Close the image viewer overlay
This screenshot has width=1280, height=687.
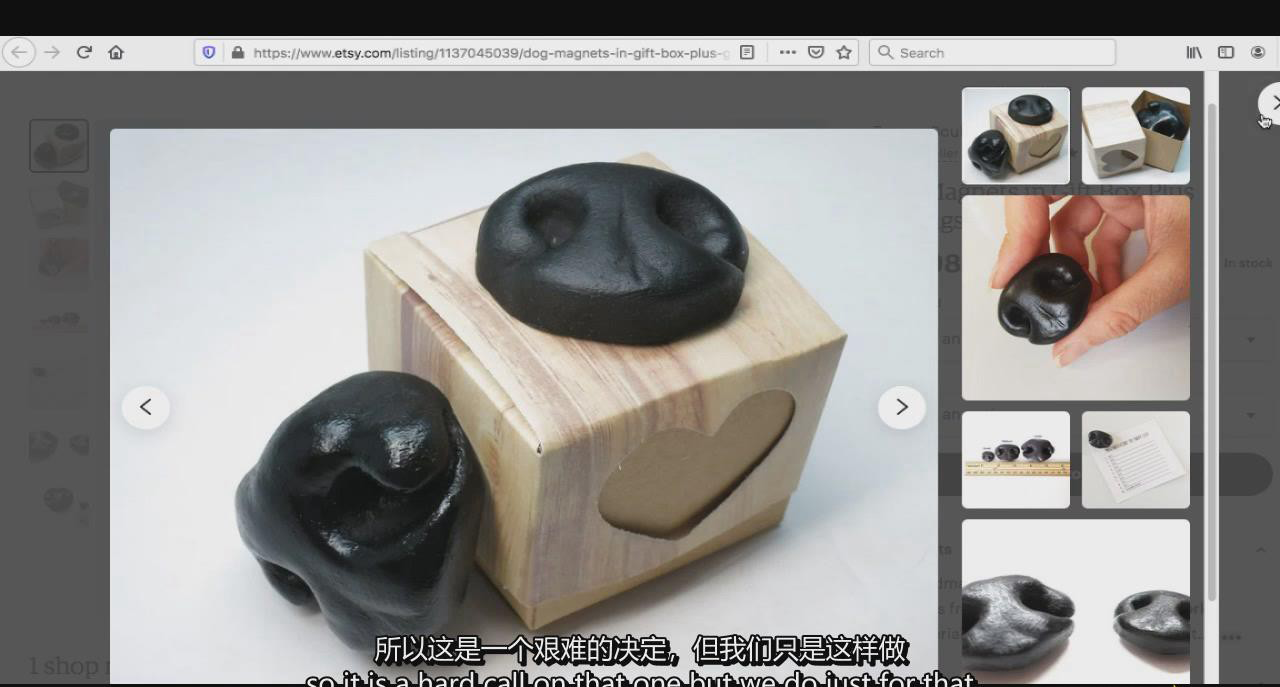pos(1272,102)
